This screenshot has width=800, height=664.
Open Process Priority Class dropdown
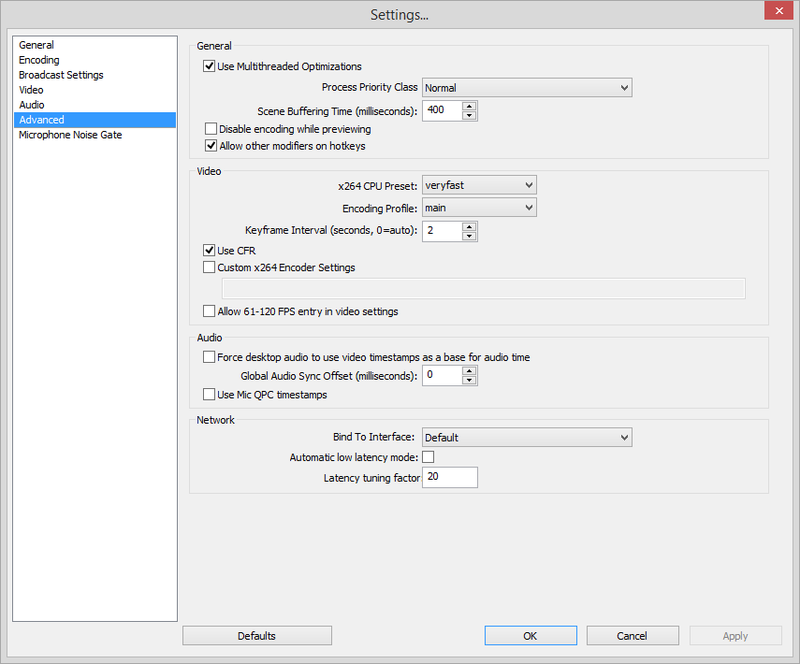527,88
